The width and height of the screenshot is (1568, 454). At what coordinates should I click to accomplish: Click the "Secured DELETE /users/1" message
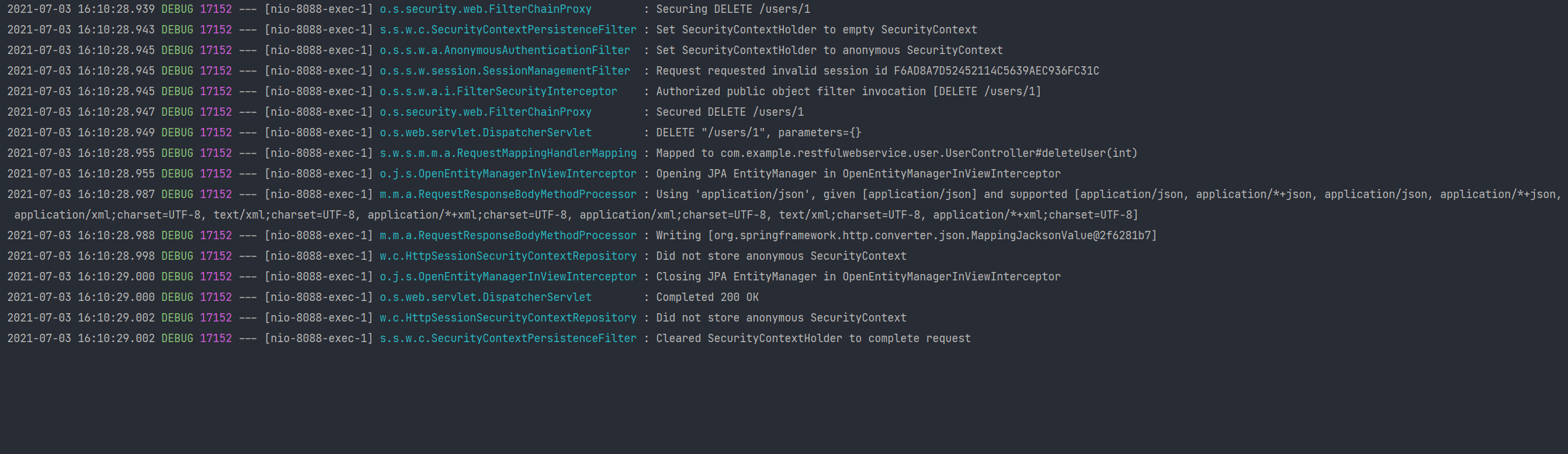tap(729, 112)
